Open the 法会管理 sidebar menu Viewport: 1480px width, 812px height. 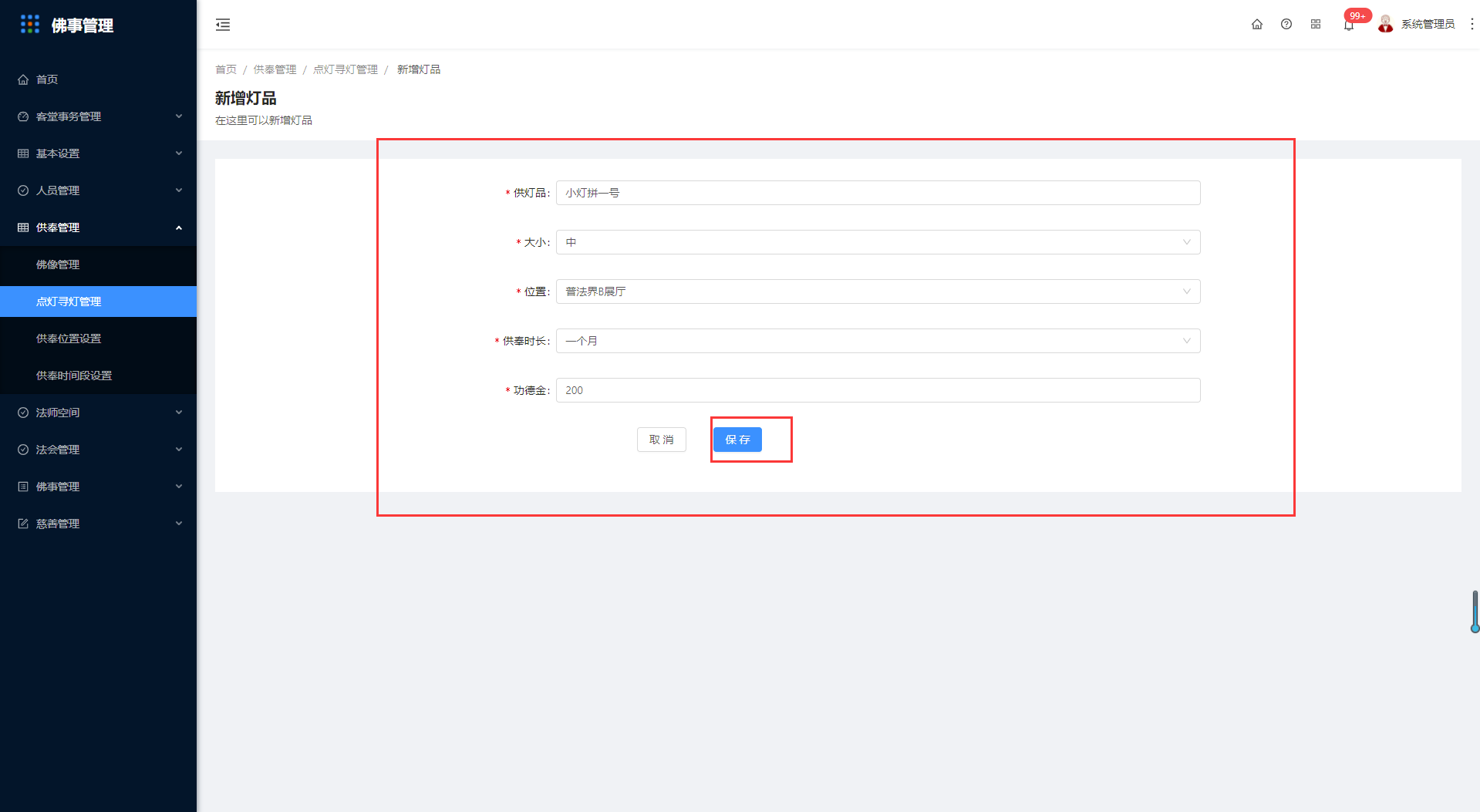point(98,450)
